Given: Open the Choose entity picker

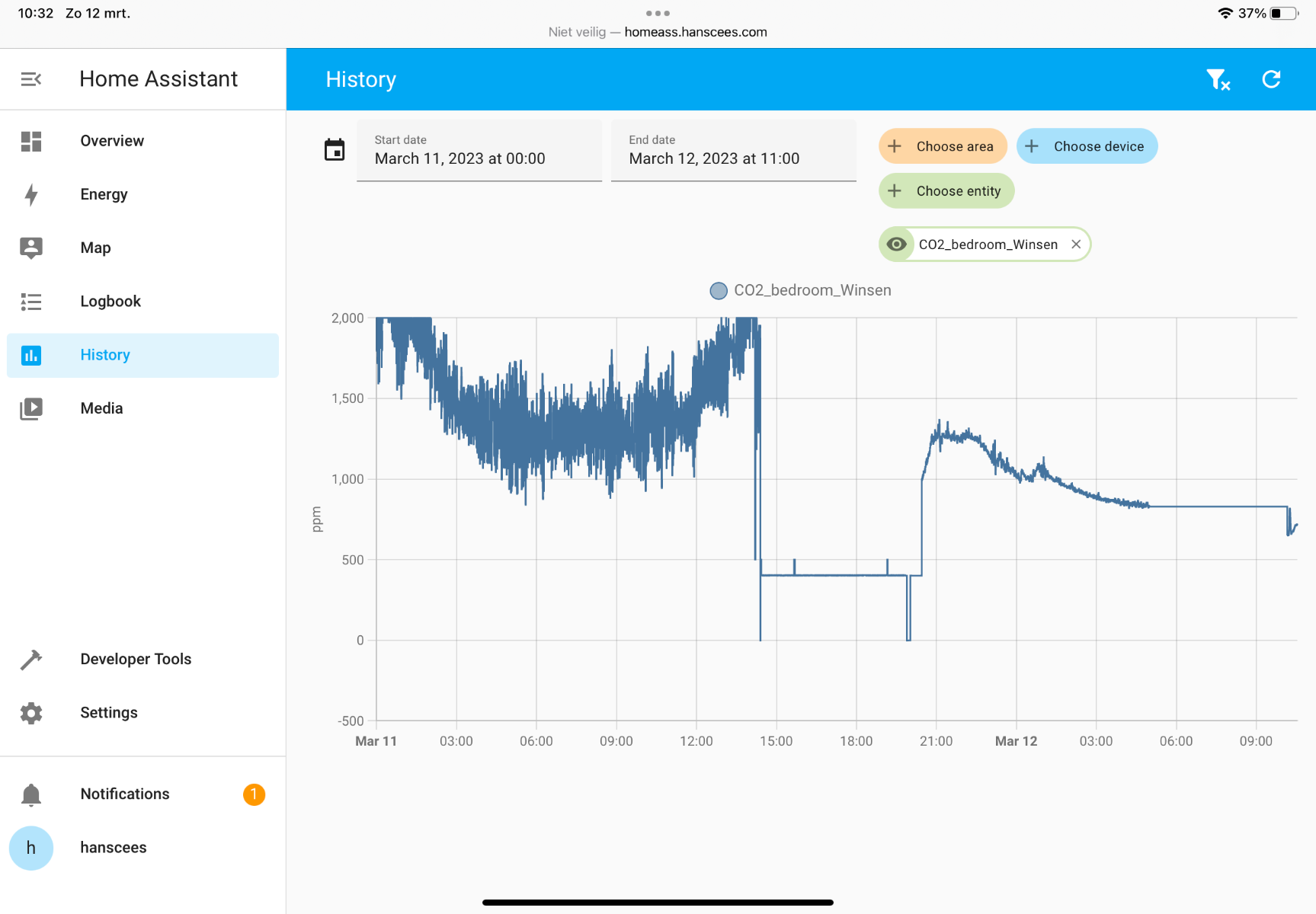Looking at the screenshot, I should (x=946, y=191).
